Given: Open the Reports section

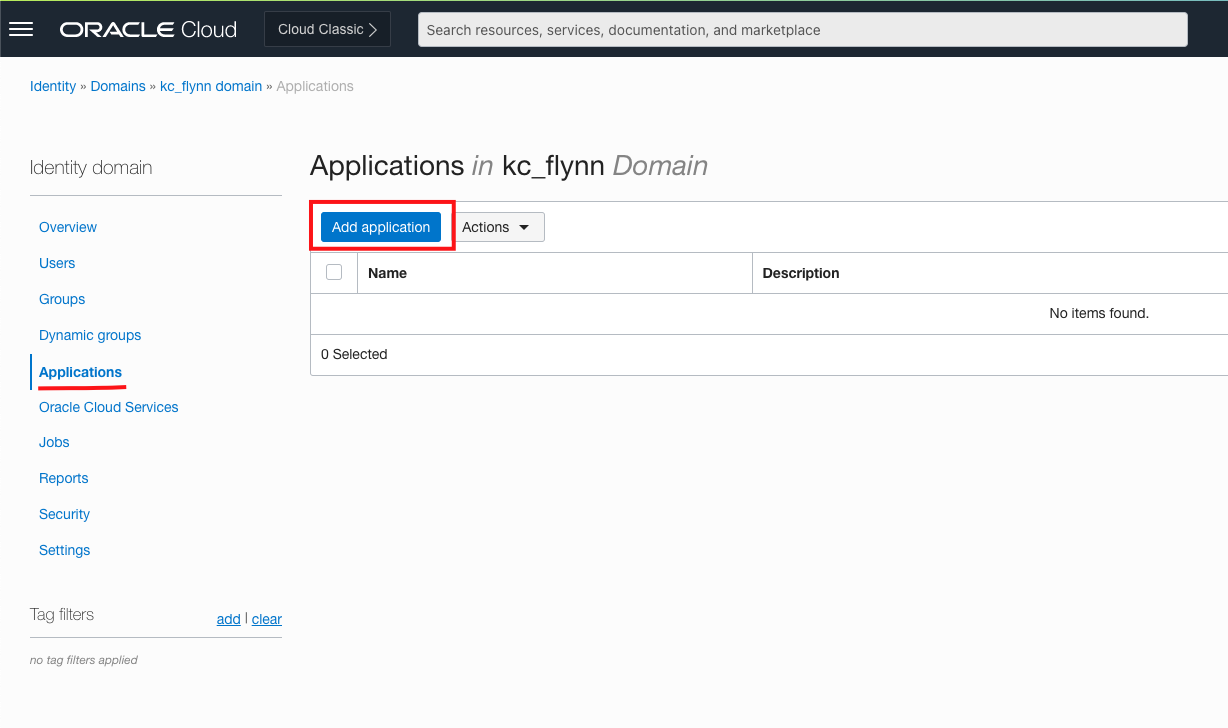Looking at the screenshot, I should [x=63, y=478].
